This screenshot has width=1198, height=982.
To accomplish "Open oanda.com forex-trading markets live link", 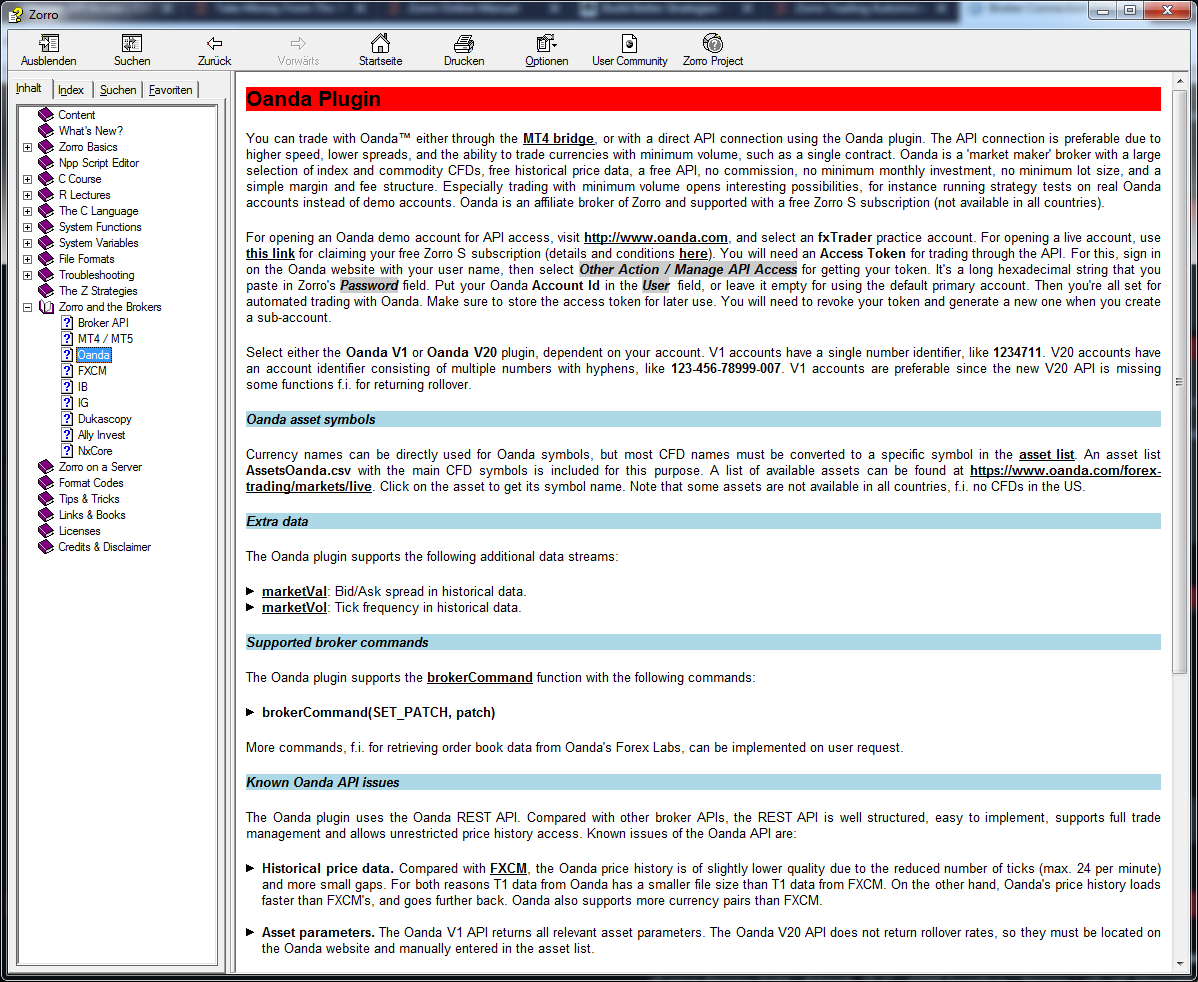I will (x=703, y=478).
